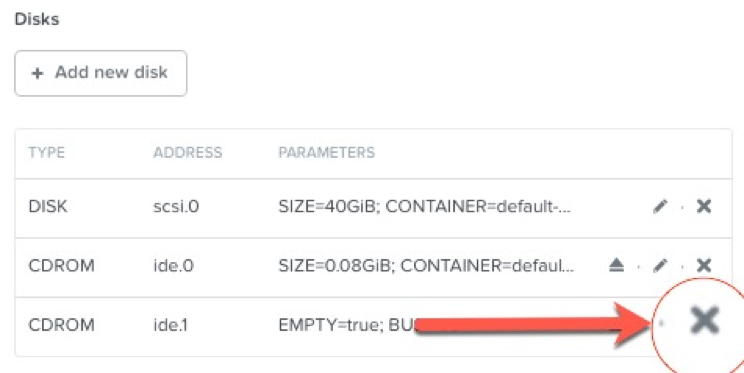Click the Add new disk button
744x373 pixels.
click(101, 73)
